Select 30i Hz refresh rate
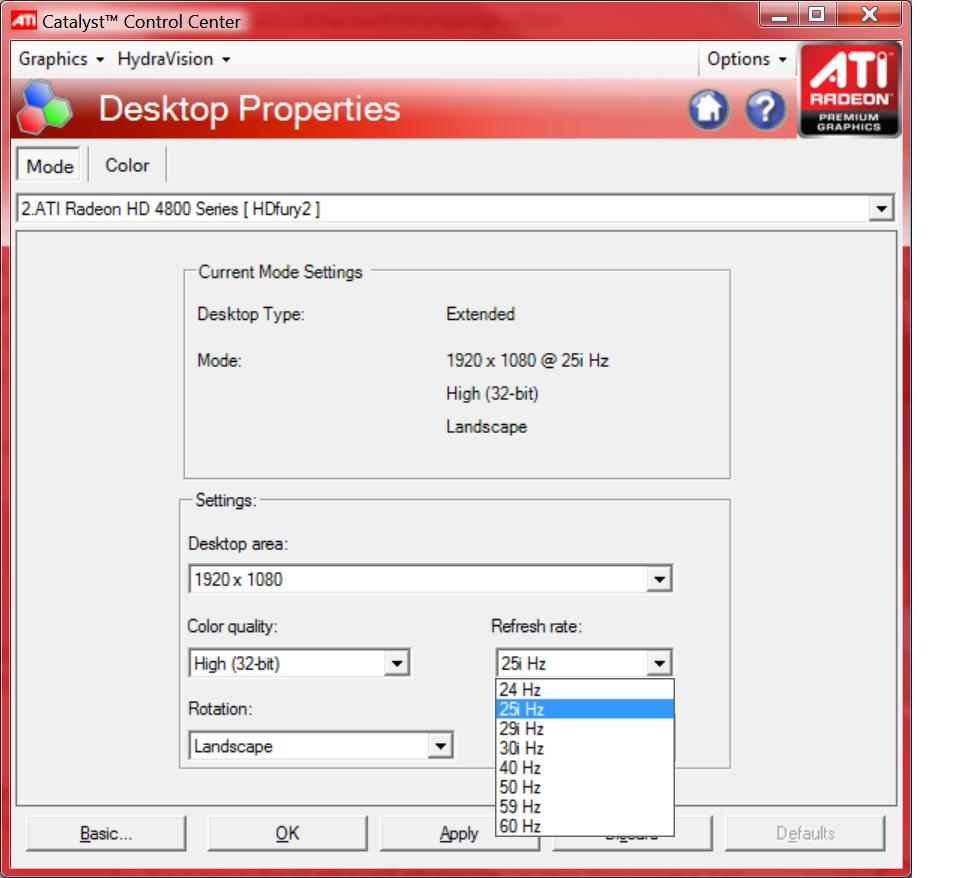Image resolution: width=960 pixels, height=878 pixels. [x=585, y=748]
